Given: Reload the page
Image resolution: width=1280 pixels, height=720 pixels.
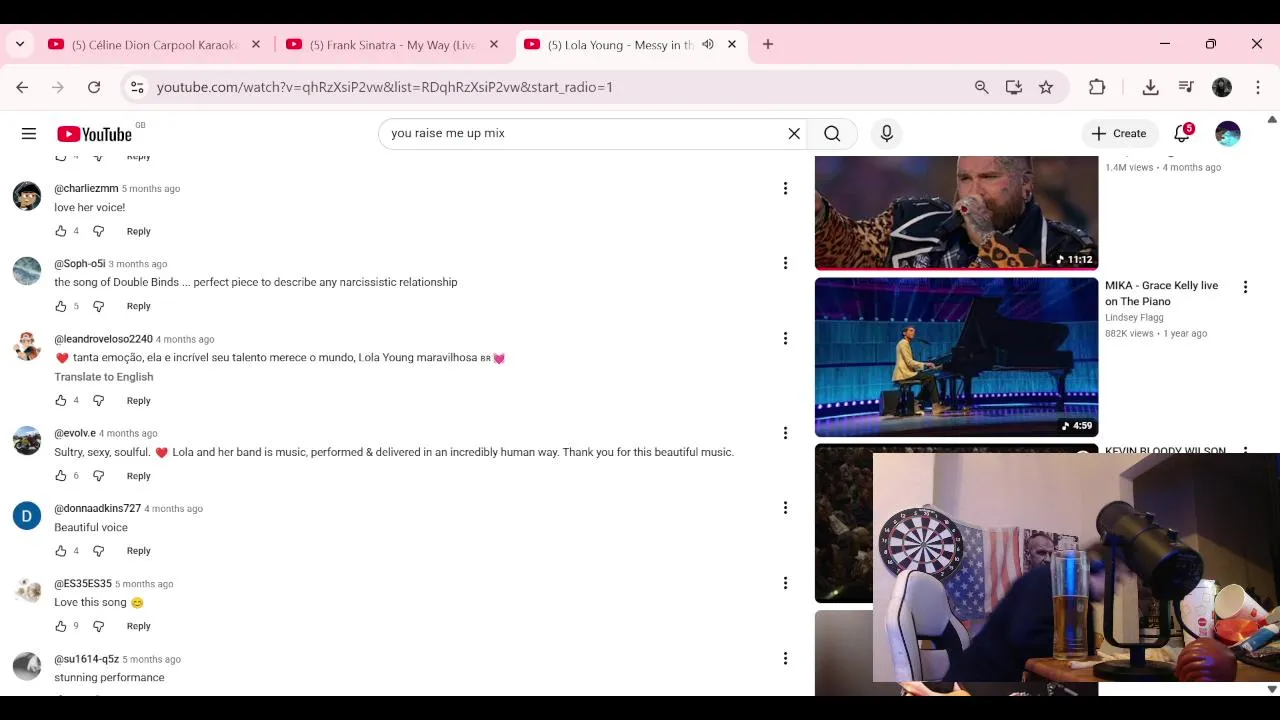Looking at the screenshot, I should point(94,88).
